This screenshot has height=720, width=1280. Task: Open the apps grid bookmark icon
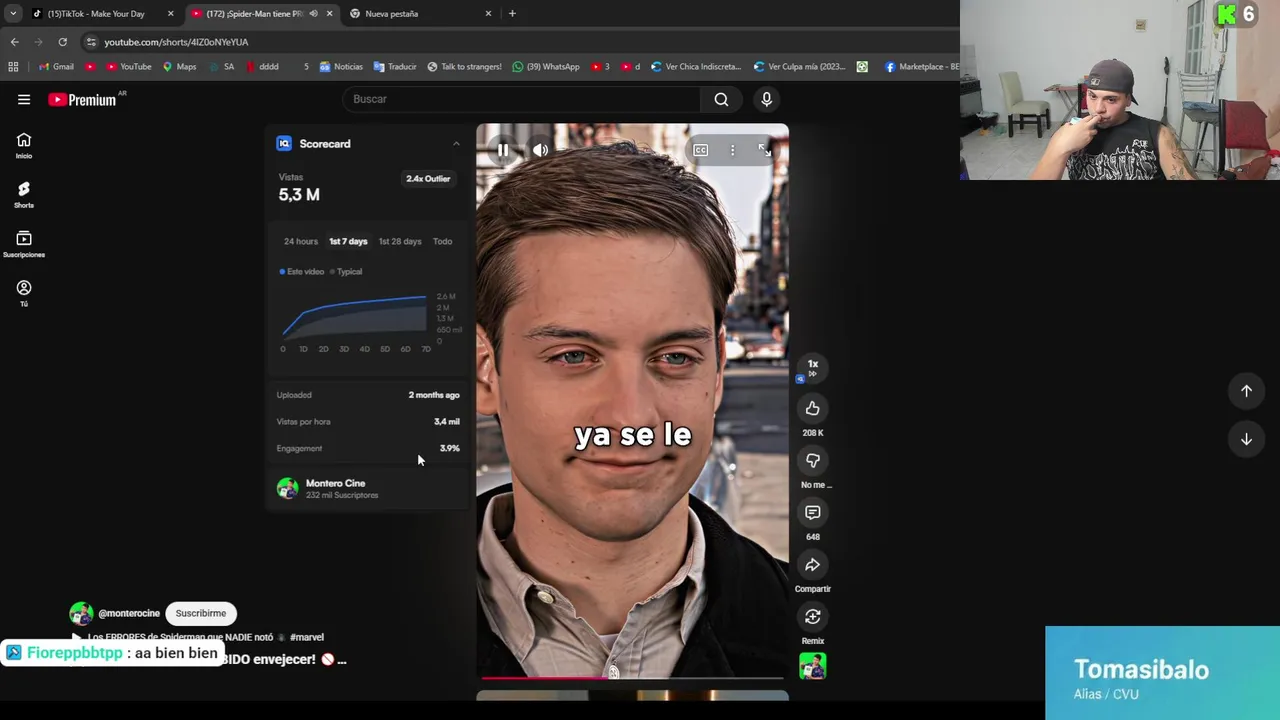point(13,67)
